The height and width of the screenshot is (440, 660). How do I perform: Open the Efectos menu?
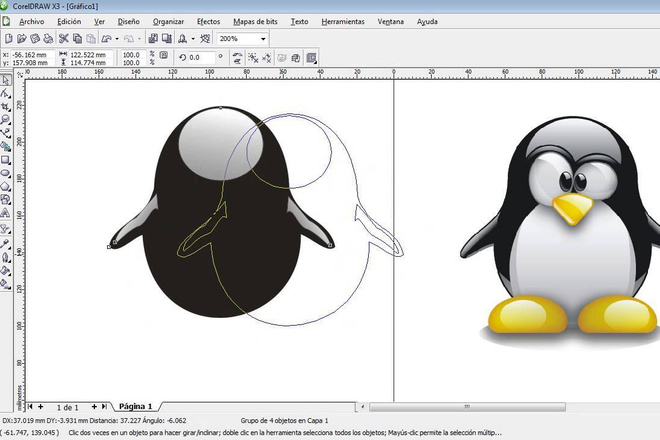(x=208, y=21)
